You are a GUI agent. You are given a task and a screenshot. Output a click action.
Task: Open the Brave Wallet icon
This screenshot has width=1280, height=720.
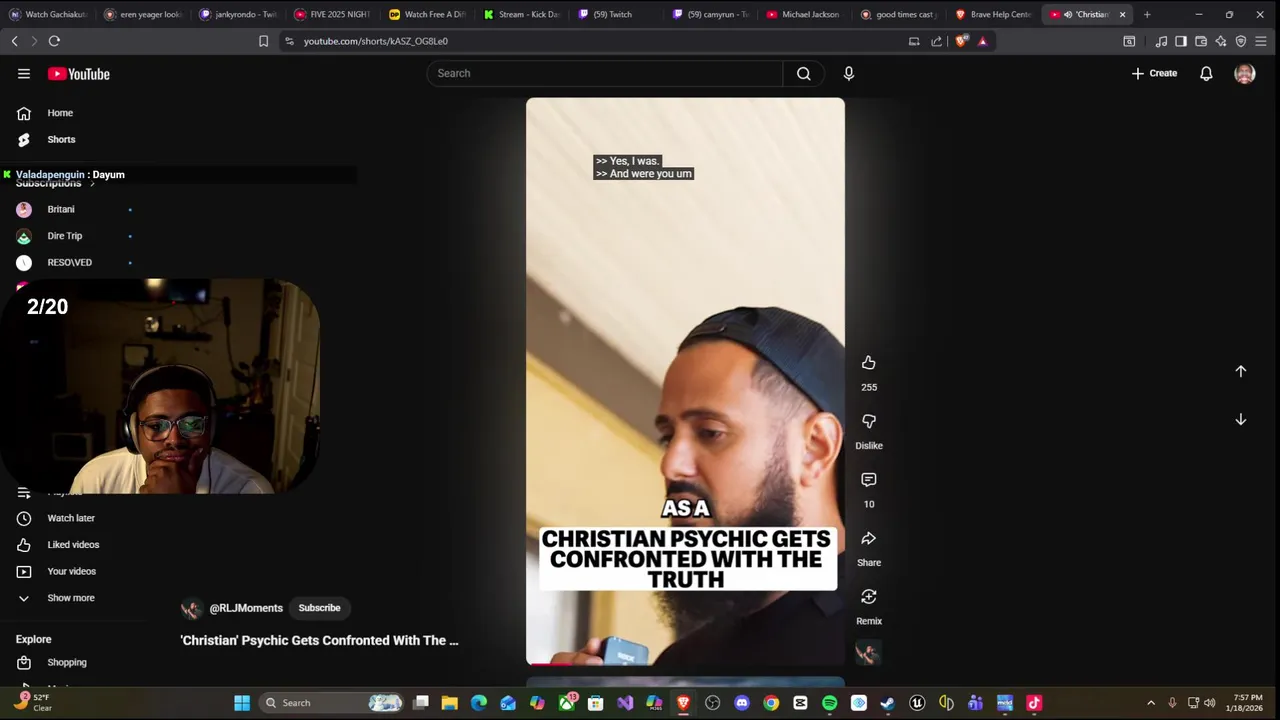click(x=1201, y=41)
